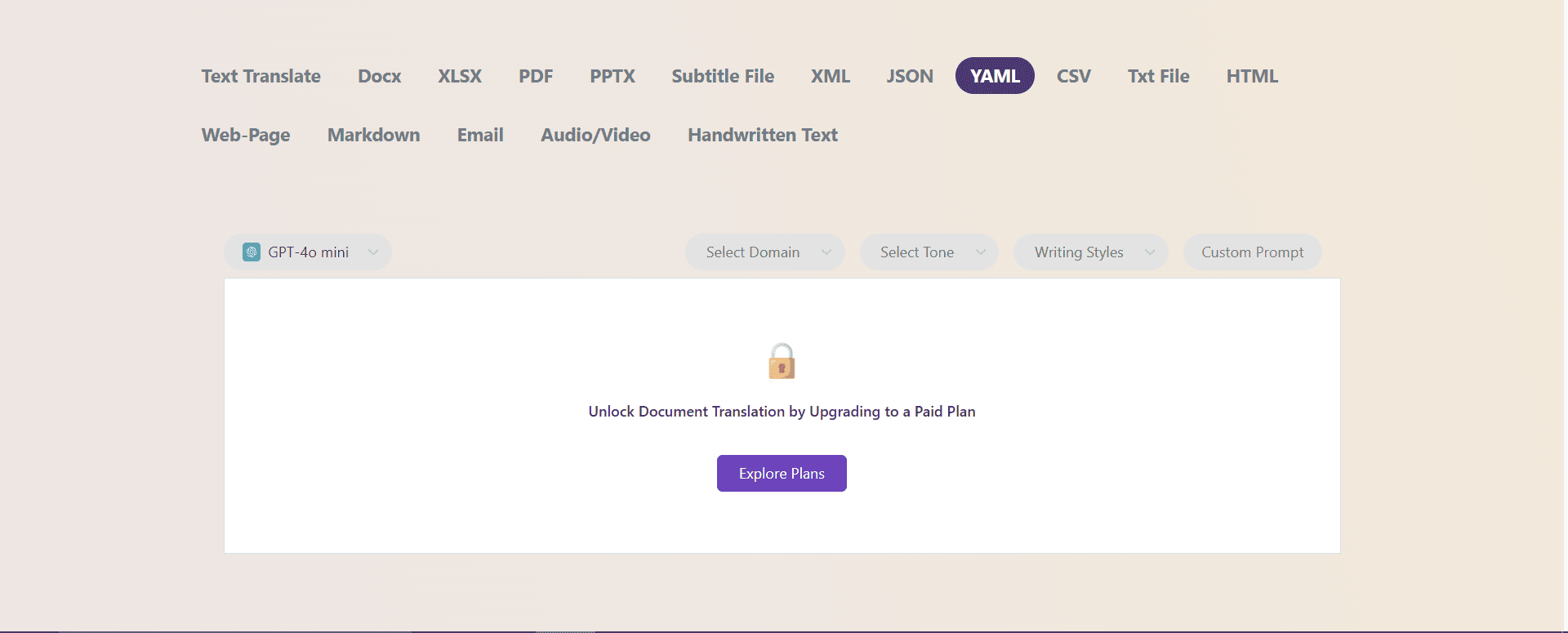Click the Custom Prompt button
Screen dimensions: 1568x633
1252,252
